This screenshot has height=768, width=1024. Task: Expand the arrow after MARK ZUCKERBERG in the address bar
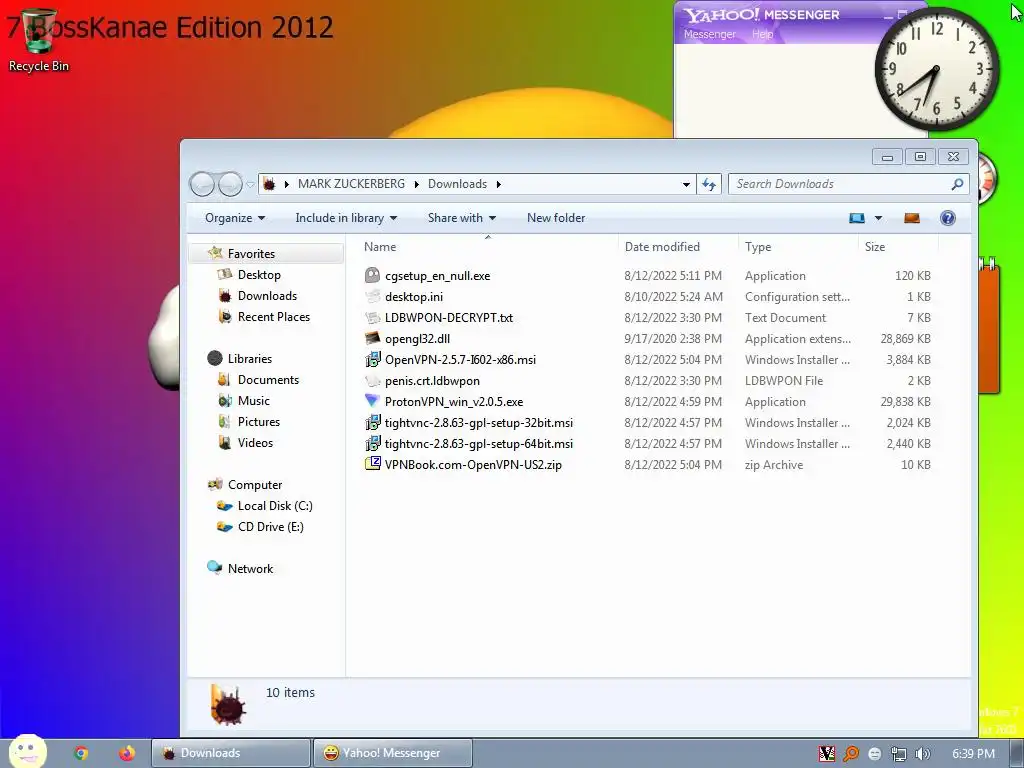(417, 184)
